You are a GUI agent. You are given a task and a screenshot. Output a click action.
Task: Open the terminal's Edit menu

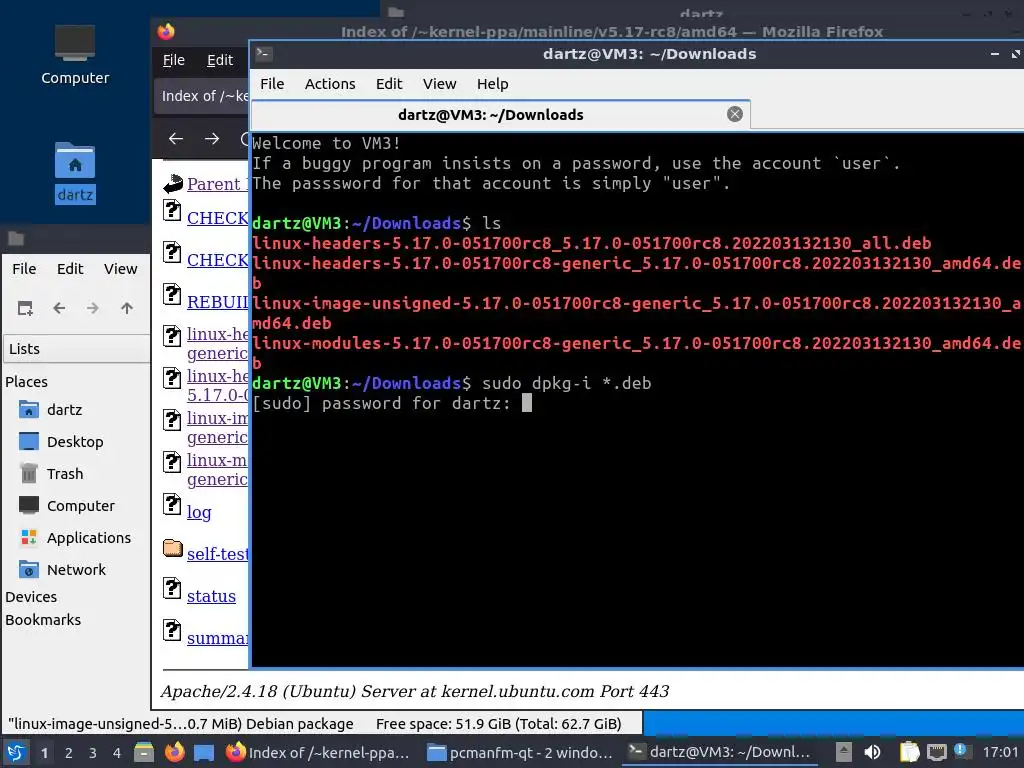point(389,84)
